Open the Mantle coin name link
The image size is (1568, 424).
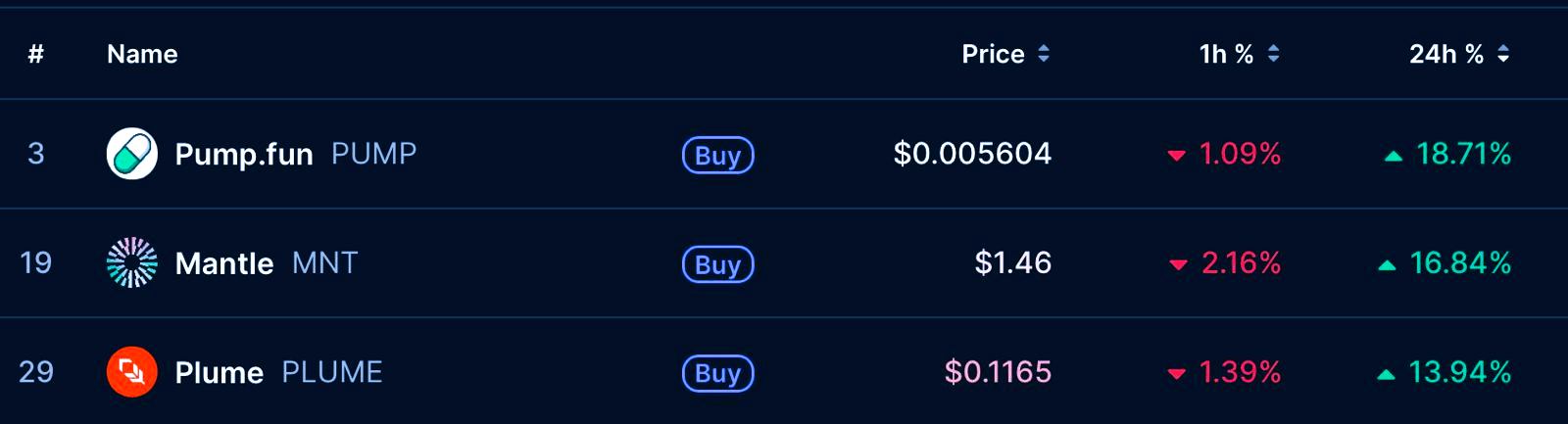(223, 263)
